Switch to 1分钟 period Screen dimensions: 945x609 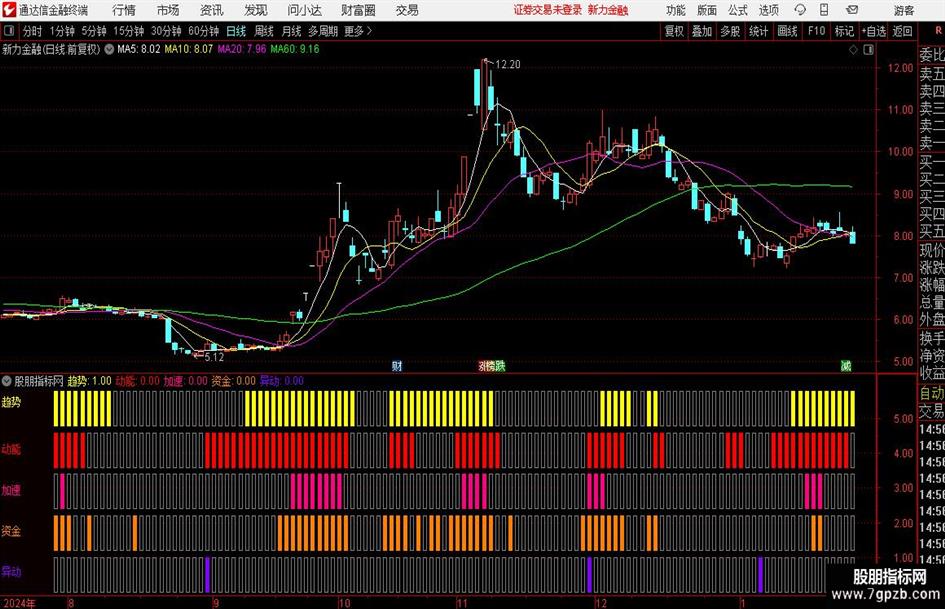pos(62,31)
